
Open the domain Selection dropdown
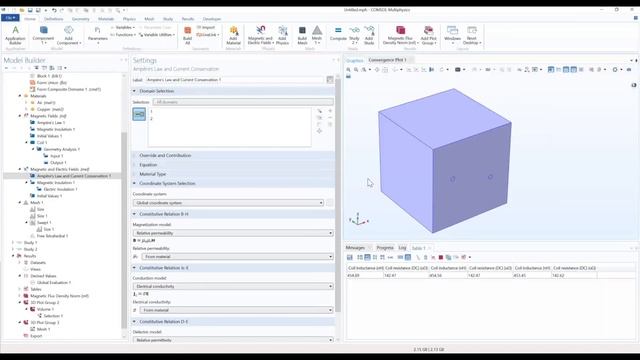[243, 102]
